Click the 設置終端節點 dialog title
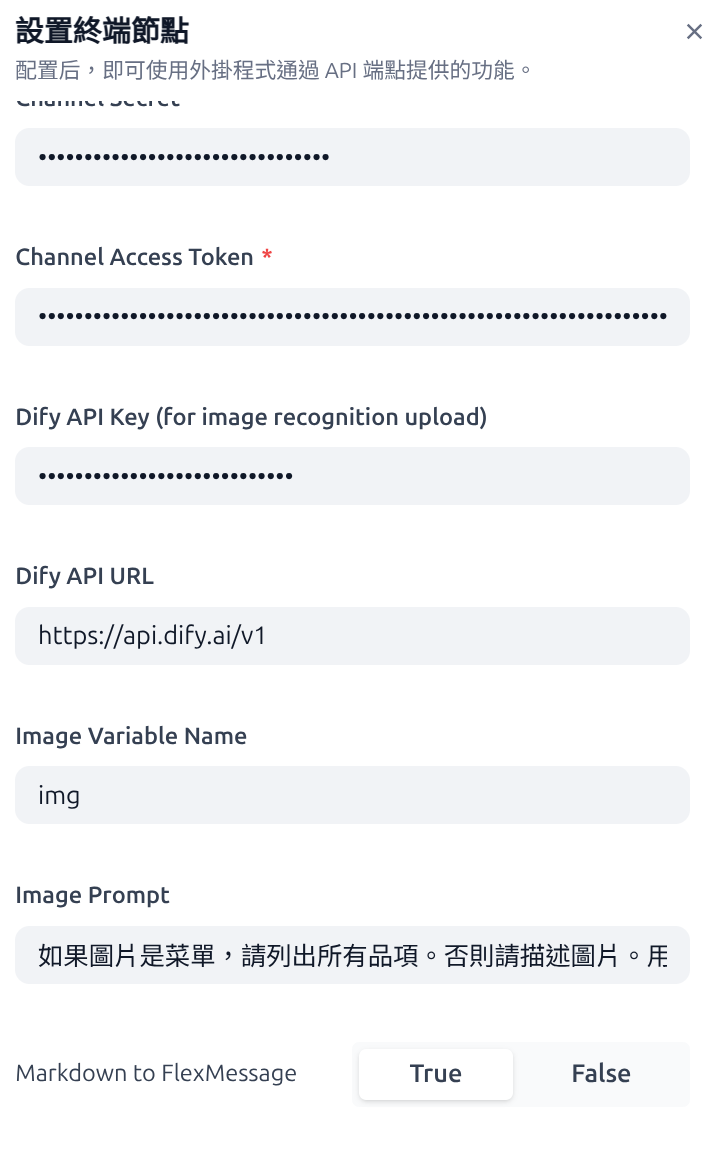This screenshot has height=1157, width=708. pos(103,31)
